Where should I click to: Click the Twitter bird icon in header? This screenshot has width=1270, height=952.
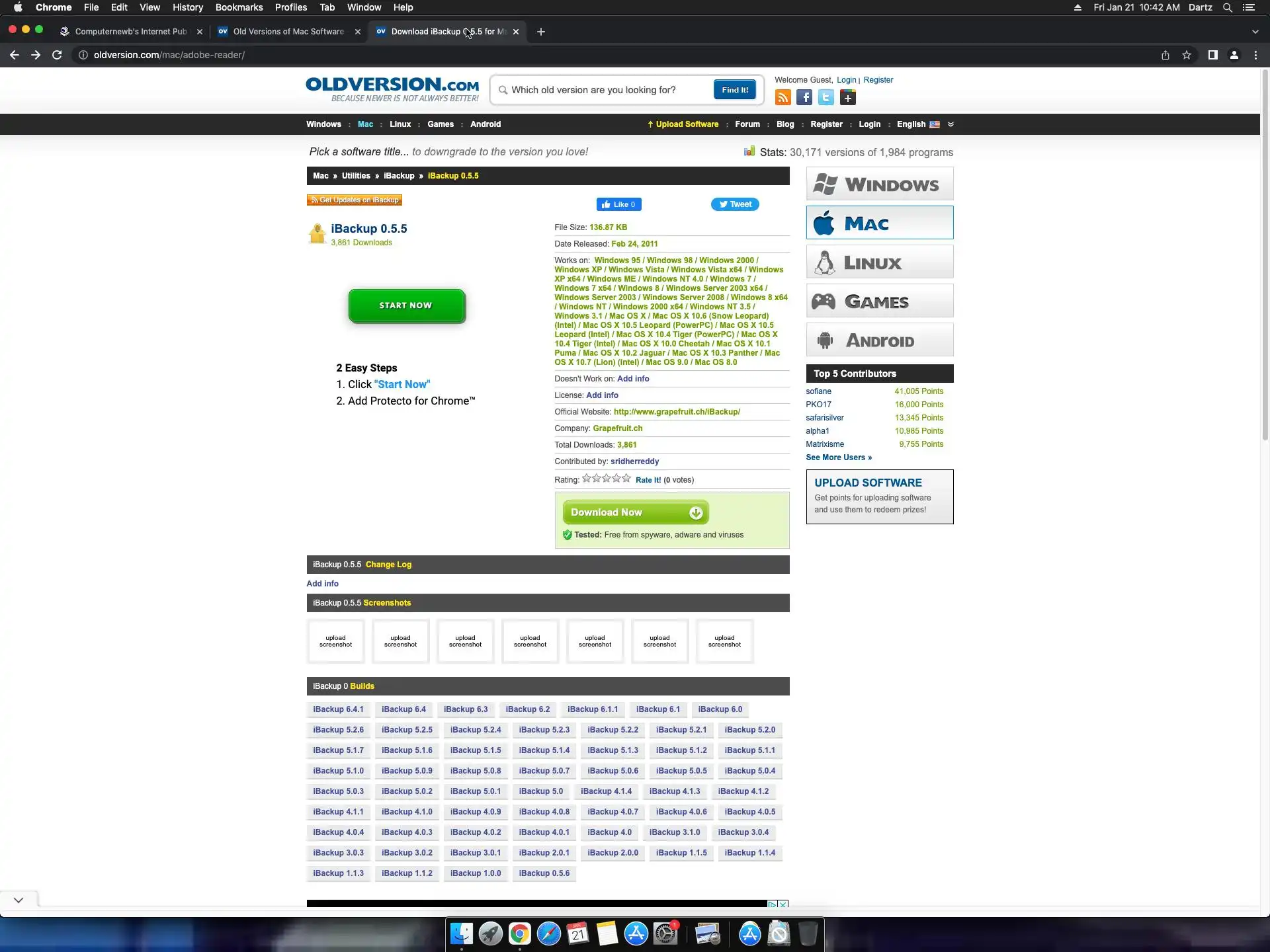pos(826,98)
